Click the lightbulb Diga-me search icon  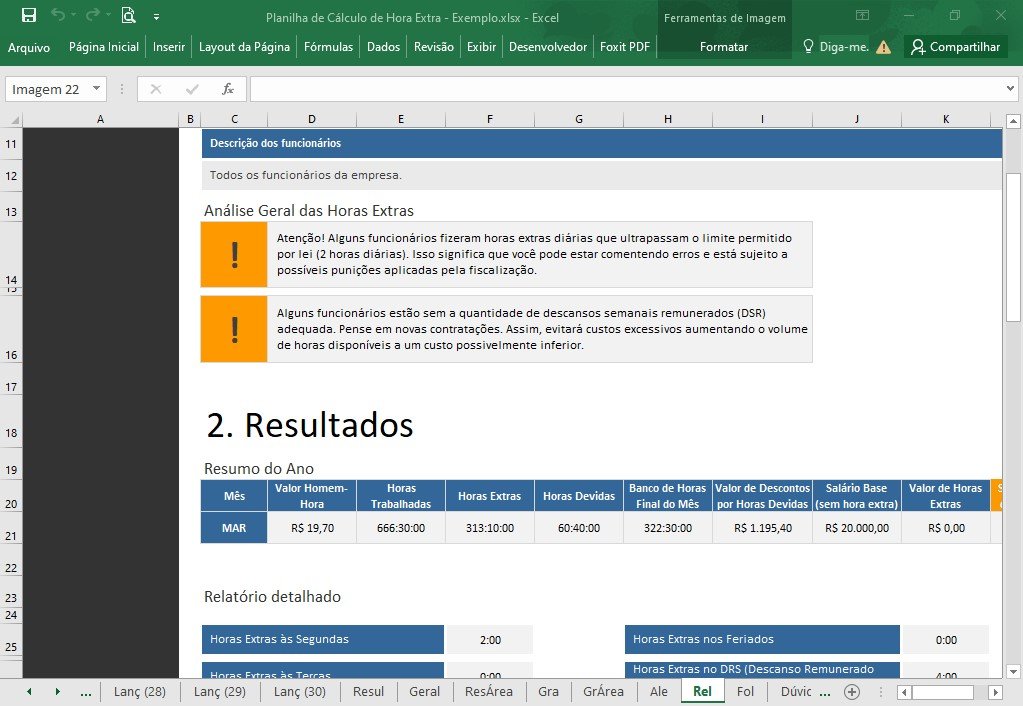click(x=808, y=46)
